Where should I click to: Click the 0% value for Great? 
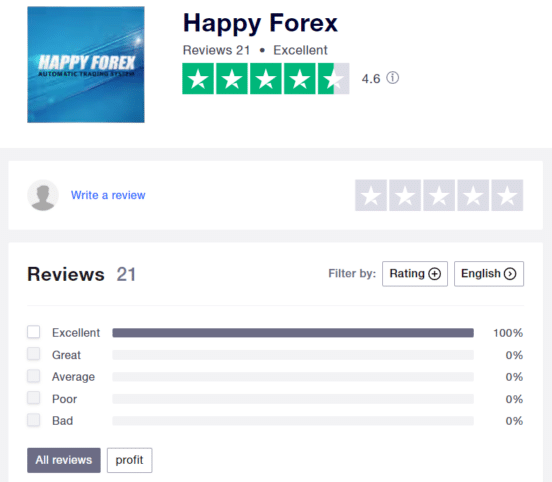pyautogui.click(x=514, y=355)
